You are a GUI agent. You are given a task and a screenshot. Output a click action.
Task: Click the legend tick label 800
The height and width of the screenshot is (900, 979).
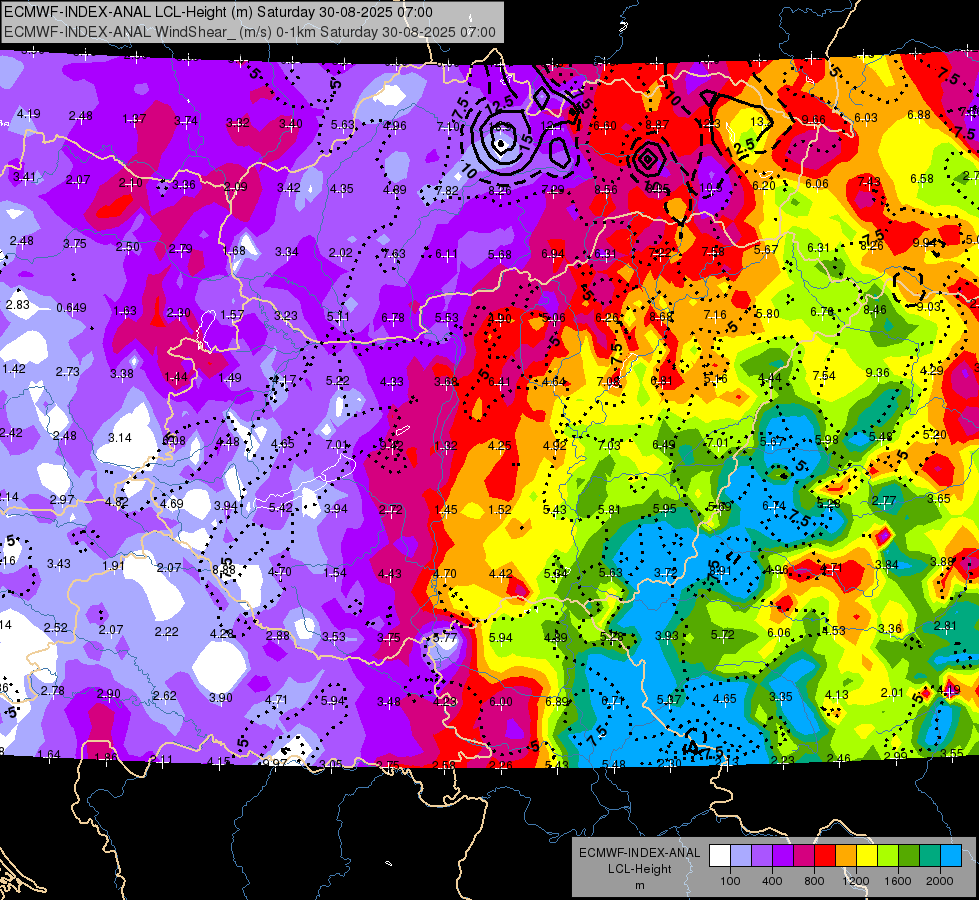coord(814,881)
